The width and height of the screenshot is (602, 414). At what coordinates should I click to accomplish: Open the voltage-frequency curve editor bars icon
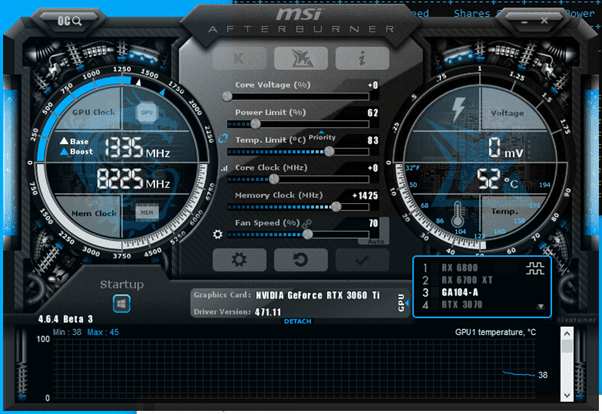pos(224,168)
